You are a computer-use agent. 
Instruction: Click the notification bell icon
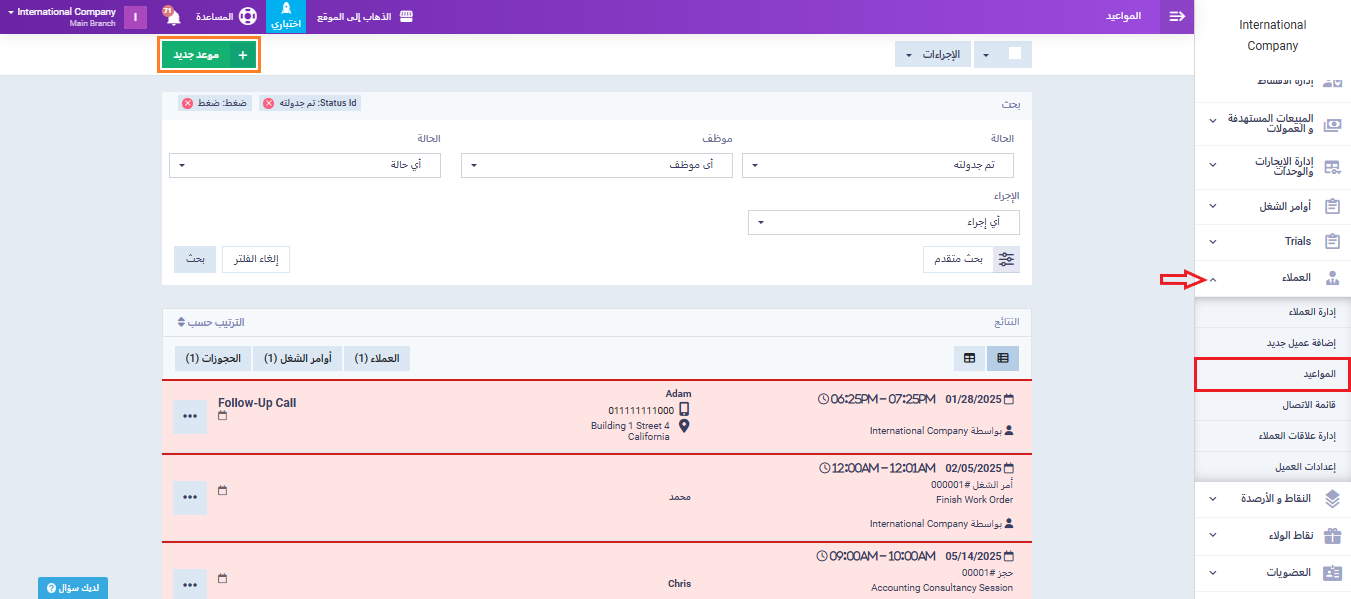click(172, 17)
